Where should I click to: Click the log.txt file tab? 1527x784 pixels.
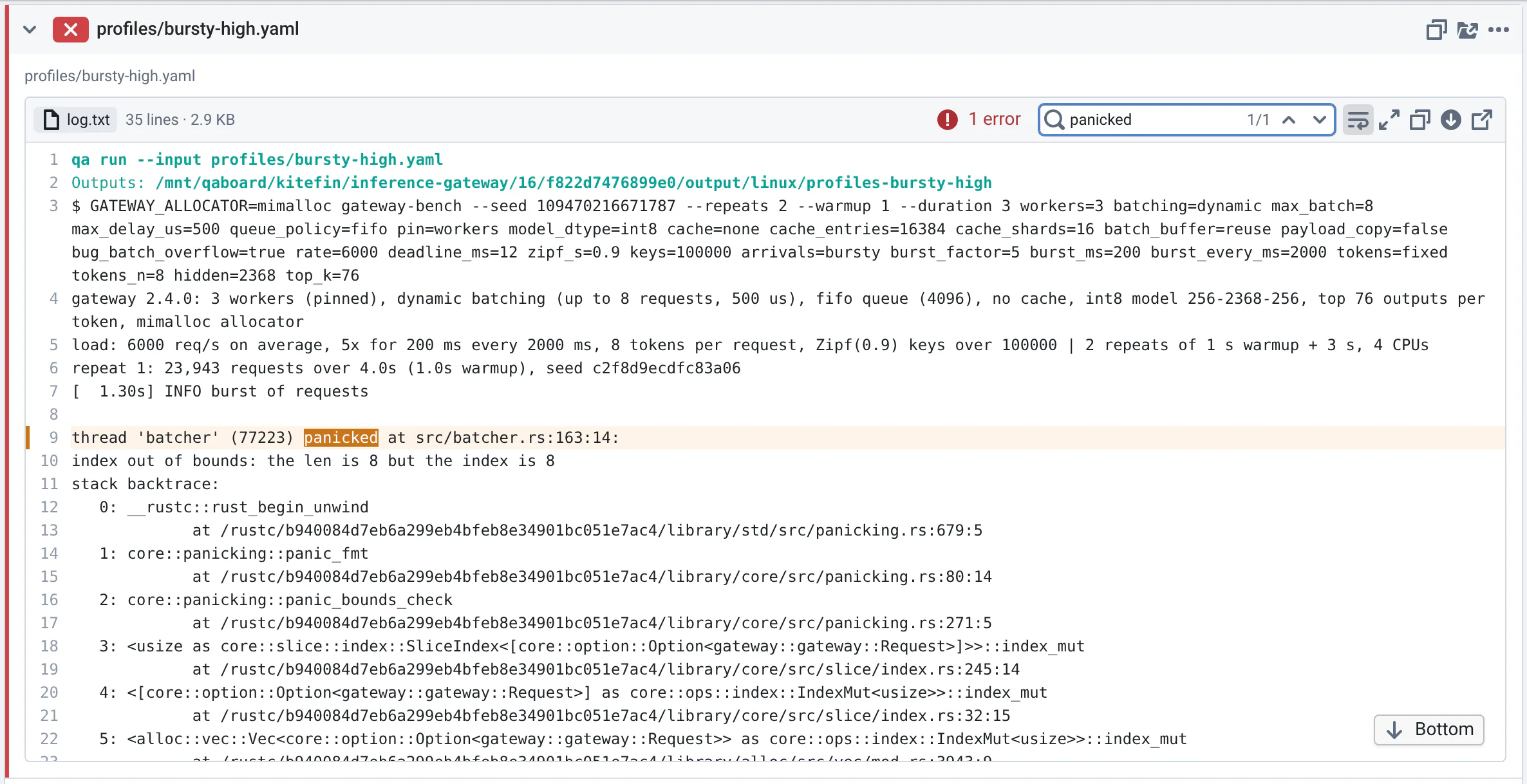(x=76, y=120)
